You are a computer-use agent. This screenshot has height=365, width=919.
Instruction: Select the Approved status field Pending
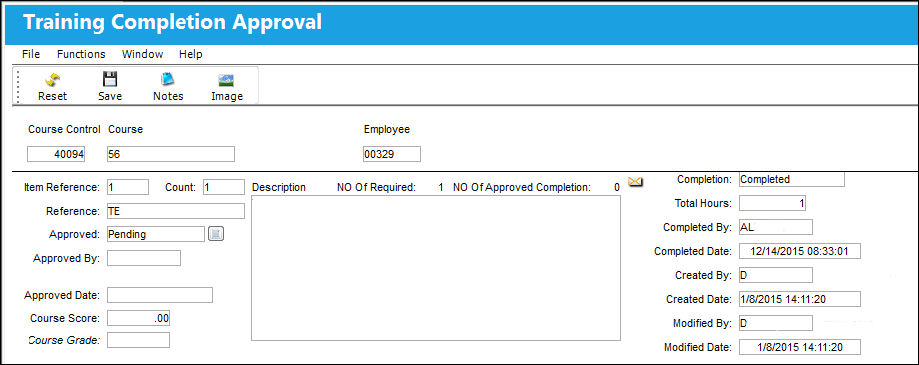156,234
